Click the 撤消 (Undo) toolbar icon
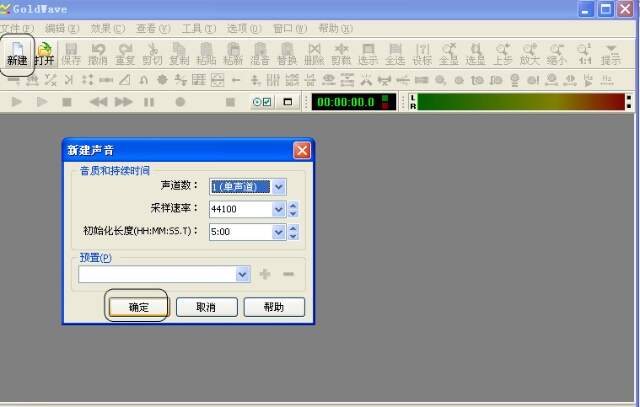The height and width of the screenshot is (407, 640). (x=98, y=54)
